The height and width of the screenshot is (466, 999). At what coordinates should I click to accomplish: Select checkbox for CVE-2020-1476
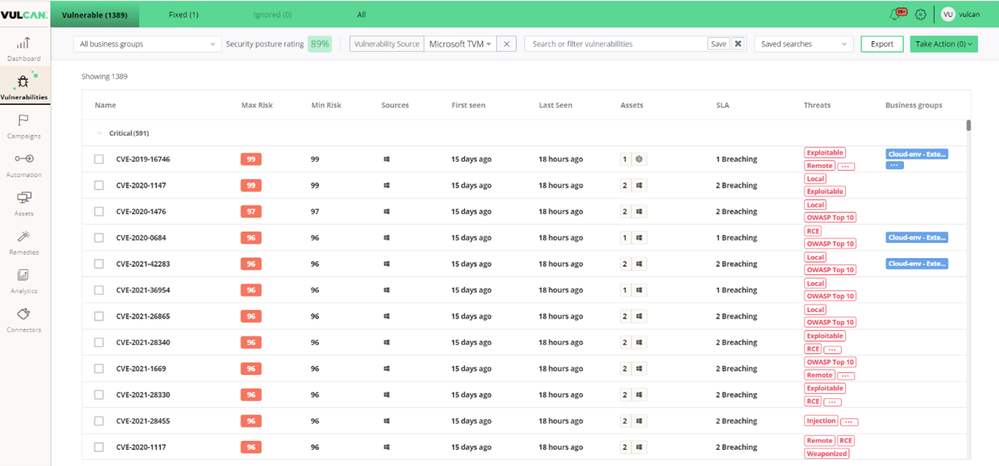(x=99, y=212)
